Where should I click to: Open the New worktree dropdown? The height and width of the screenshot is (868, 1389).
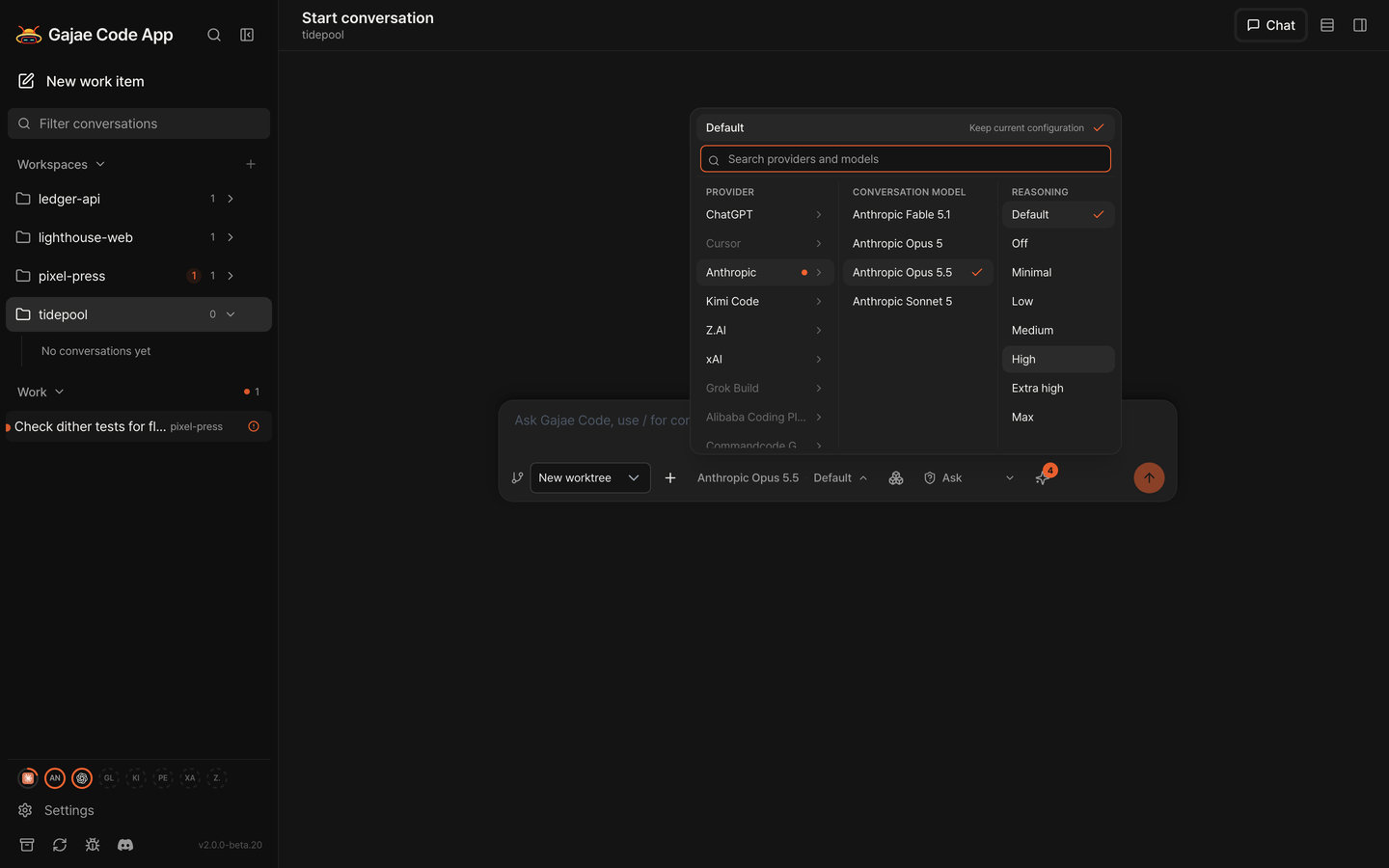point(589,477)
